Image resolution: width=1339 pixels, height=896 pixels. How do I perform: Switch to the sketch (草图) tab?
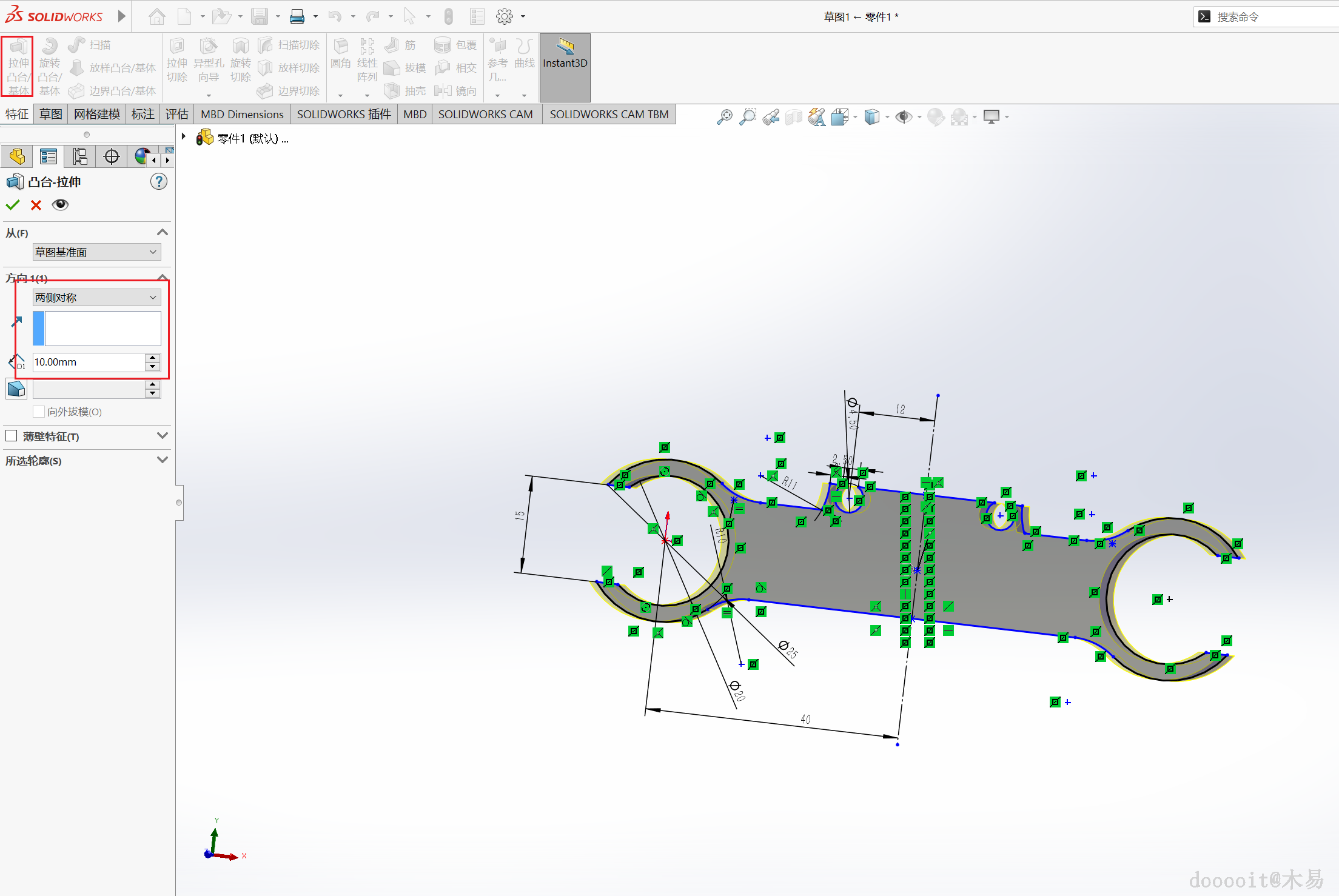[51, 114]
